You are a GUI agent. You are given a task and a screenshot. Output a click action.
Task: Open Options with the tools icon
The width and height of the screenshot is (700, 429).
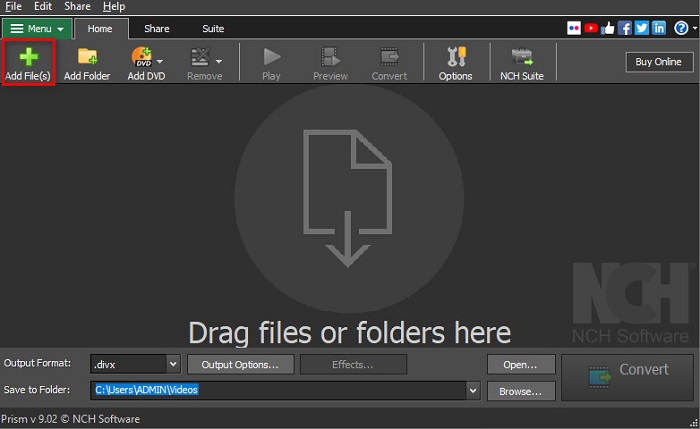click(x=455, y=57)
